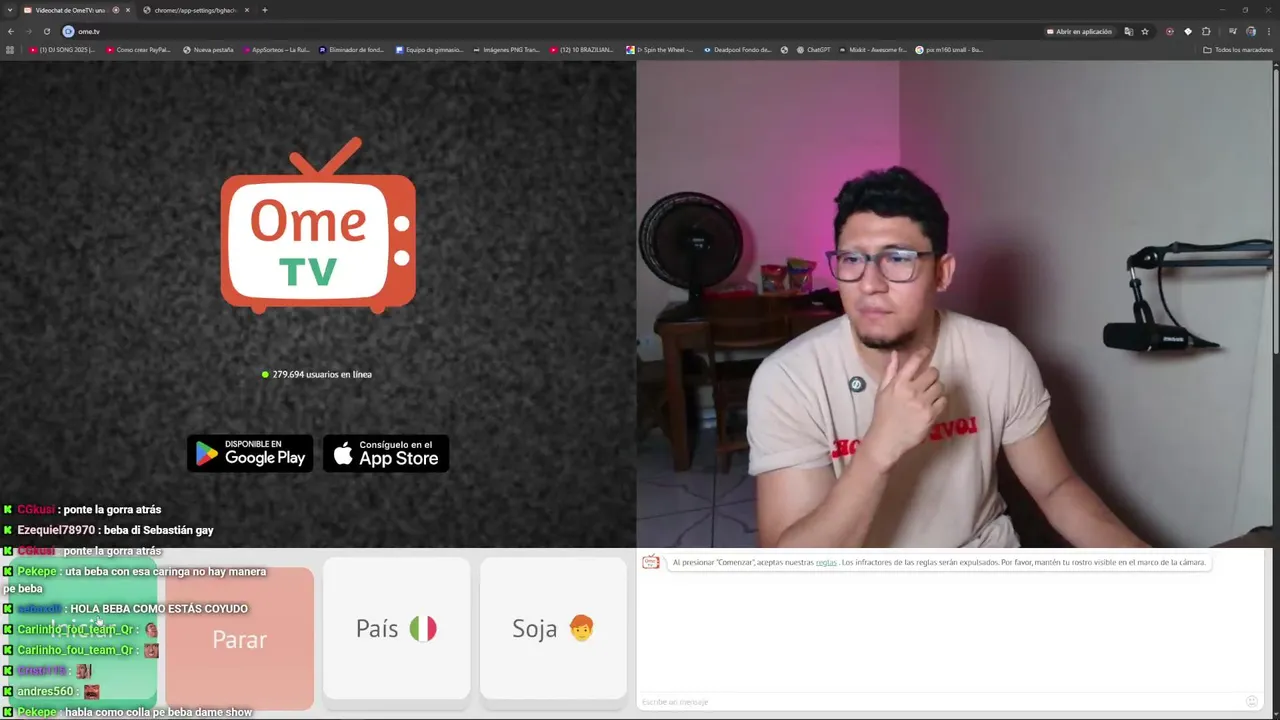The height and width of the screenshot is (720, 1280).
Task: Open the site info icon beside ome.tv
Action: click(68, 31)
